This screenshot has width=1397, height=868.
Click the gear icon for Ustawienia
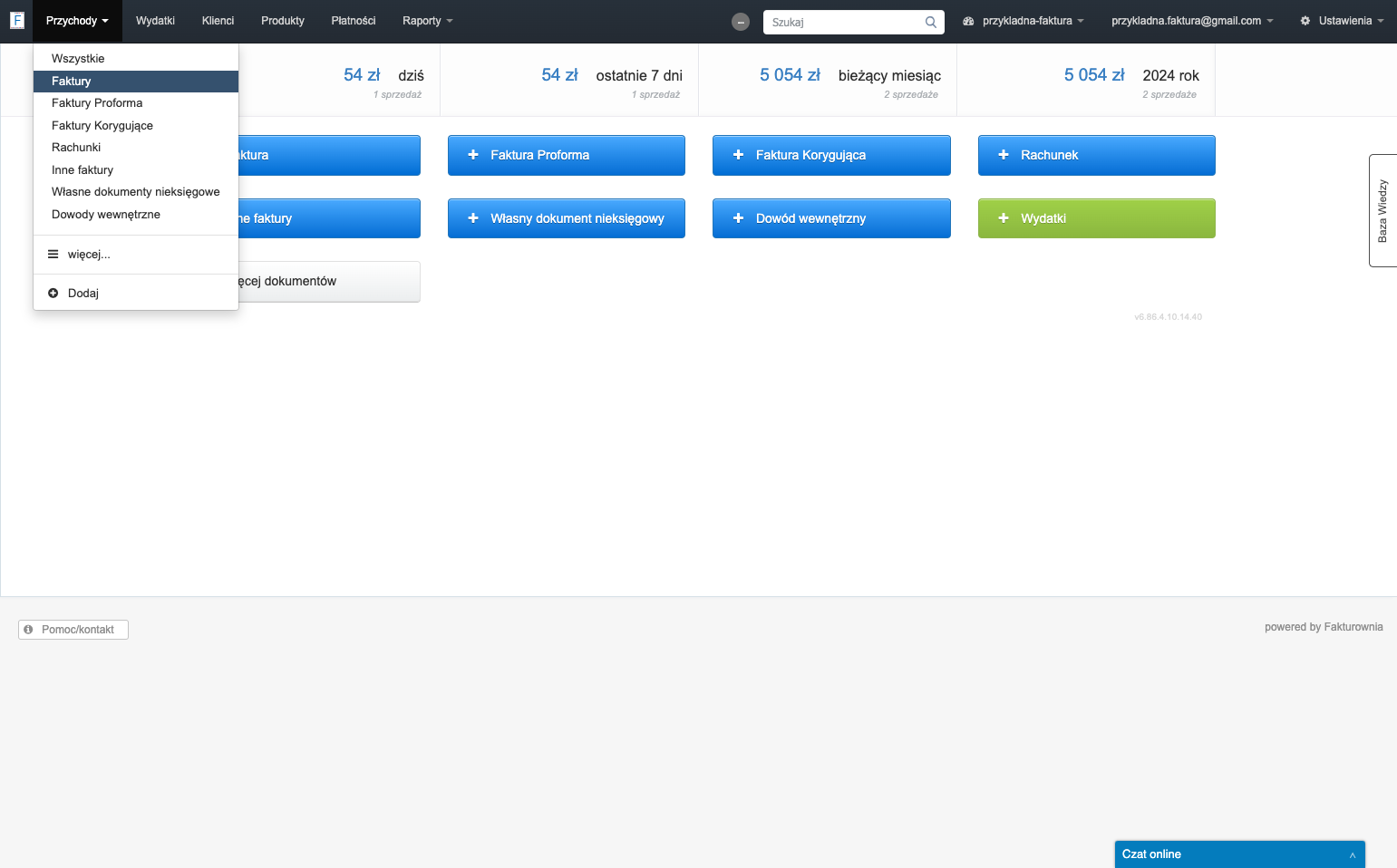(x=1305, y=21)
